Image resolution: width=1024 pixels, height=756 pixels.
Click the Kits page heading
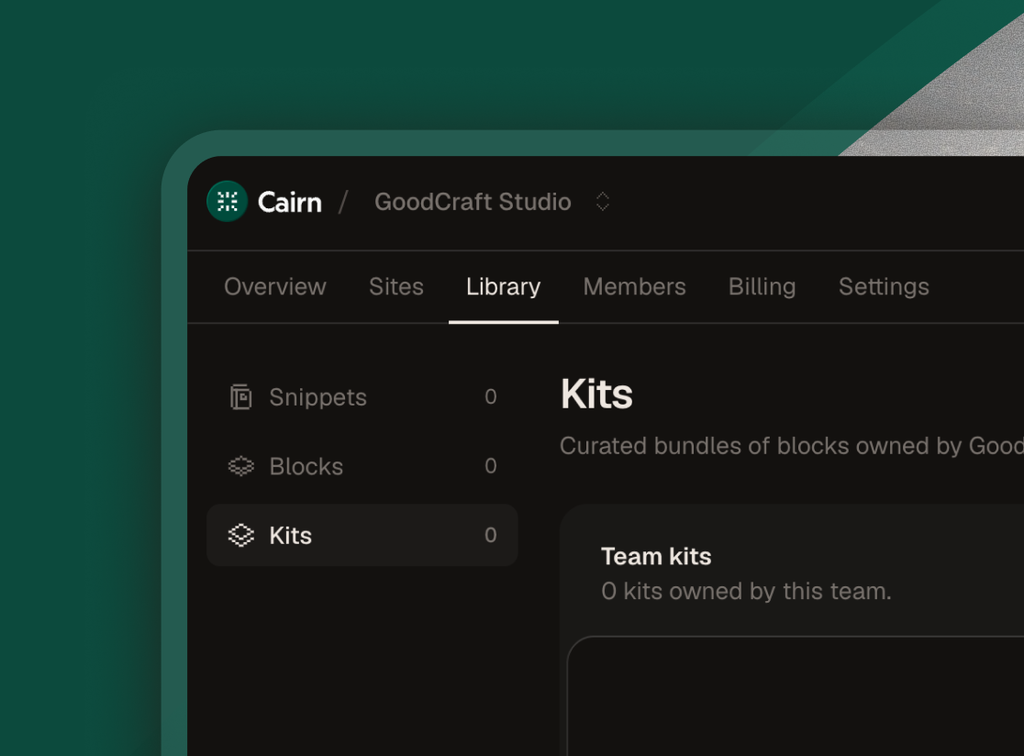pyautogui.click(x=596, y=394)
